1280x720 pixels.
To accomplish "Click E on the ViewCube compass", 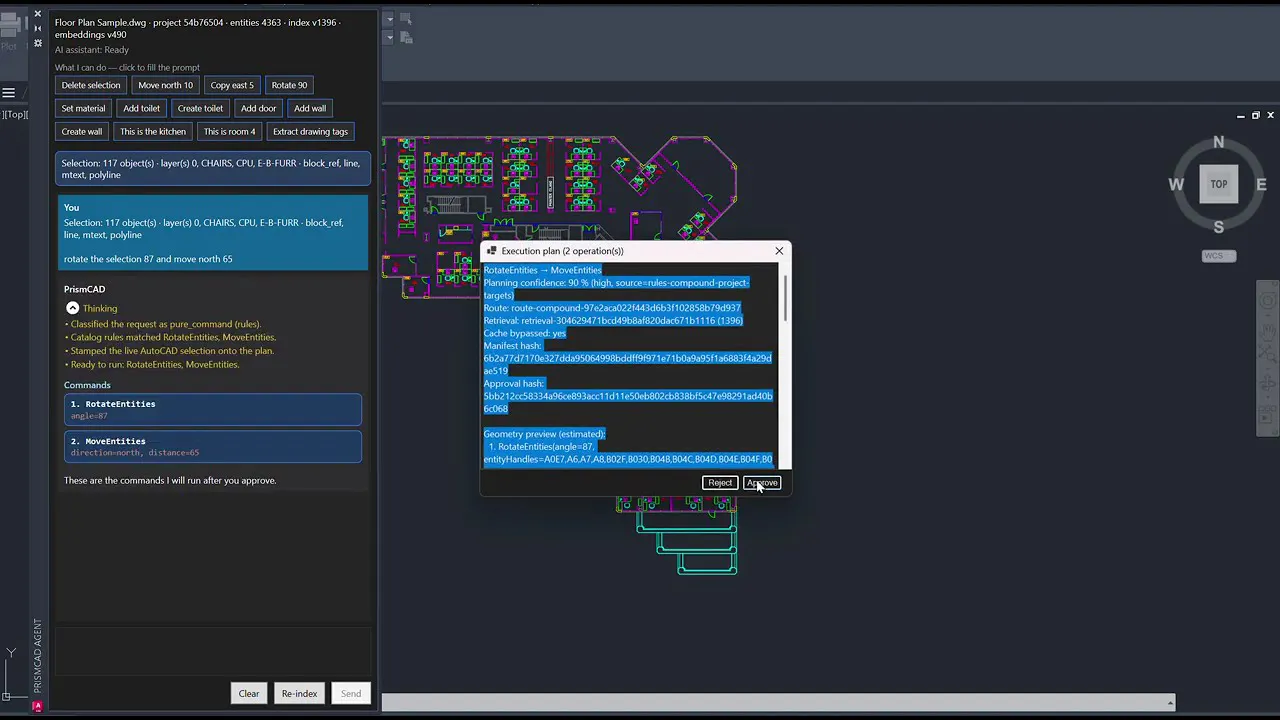I will pyautogui.click(x=1261, y=184).
